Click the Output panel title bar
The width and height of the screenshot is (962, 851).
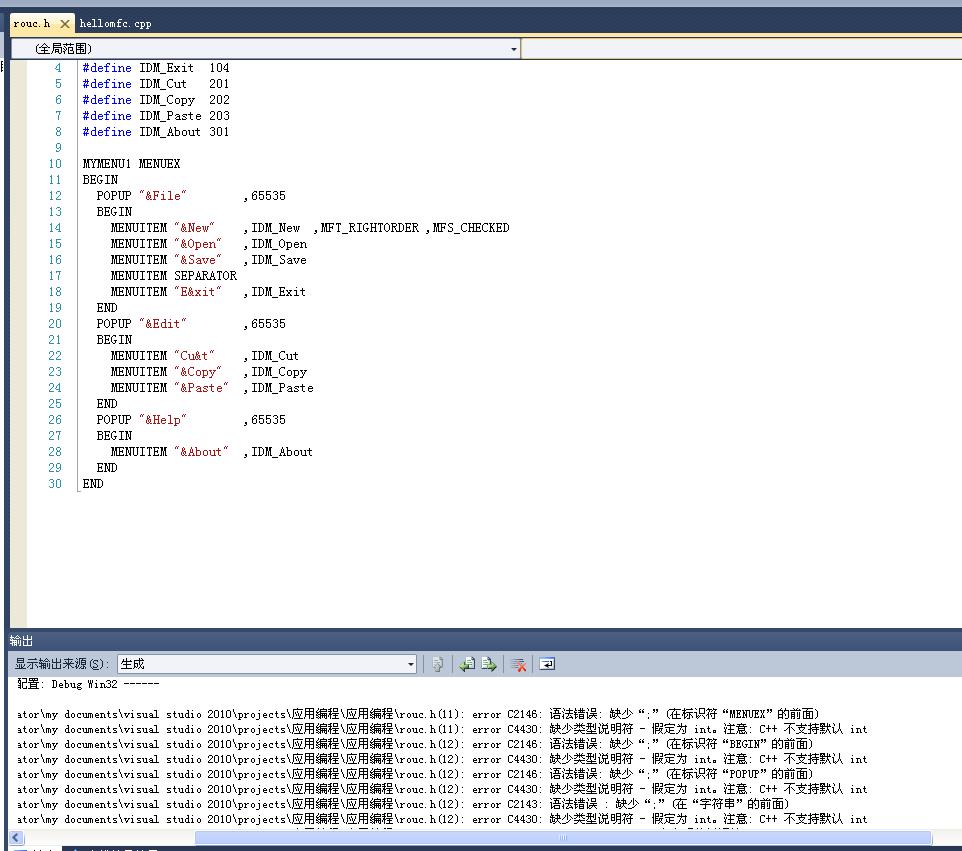[480, 641]
